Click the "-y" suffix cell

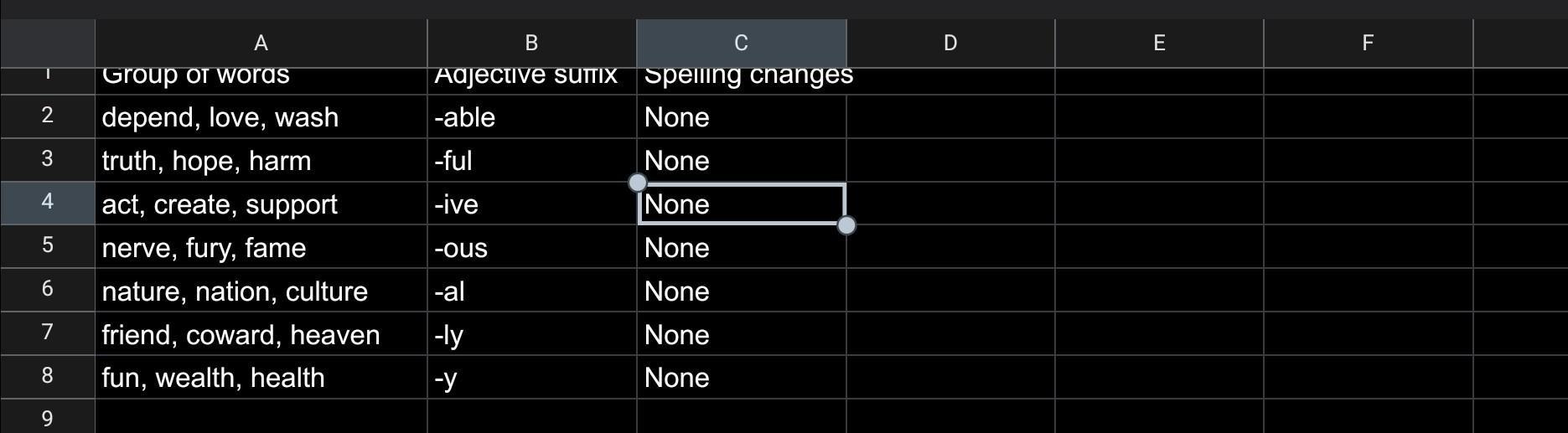click(531, 378)
